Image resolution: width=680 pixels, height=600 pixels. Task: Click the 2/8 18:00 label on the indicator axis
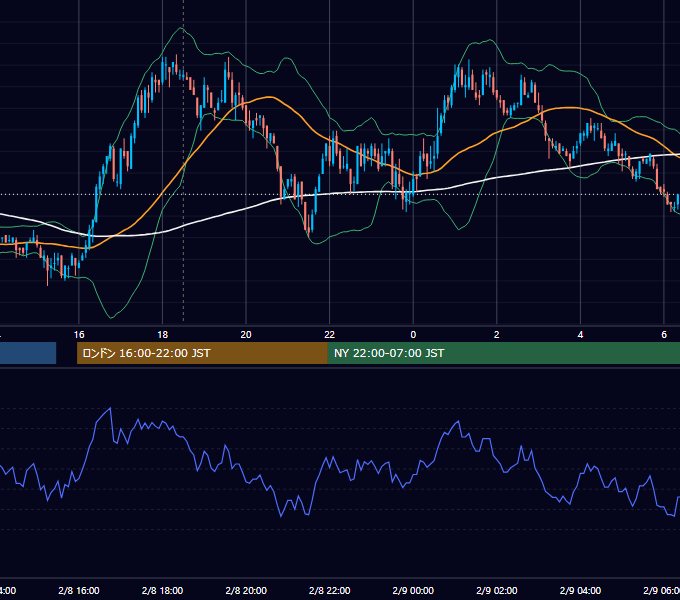(163, 590)
